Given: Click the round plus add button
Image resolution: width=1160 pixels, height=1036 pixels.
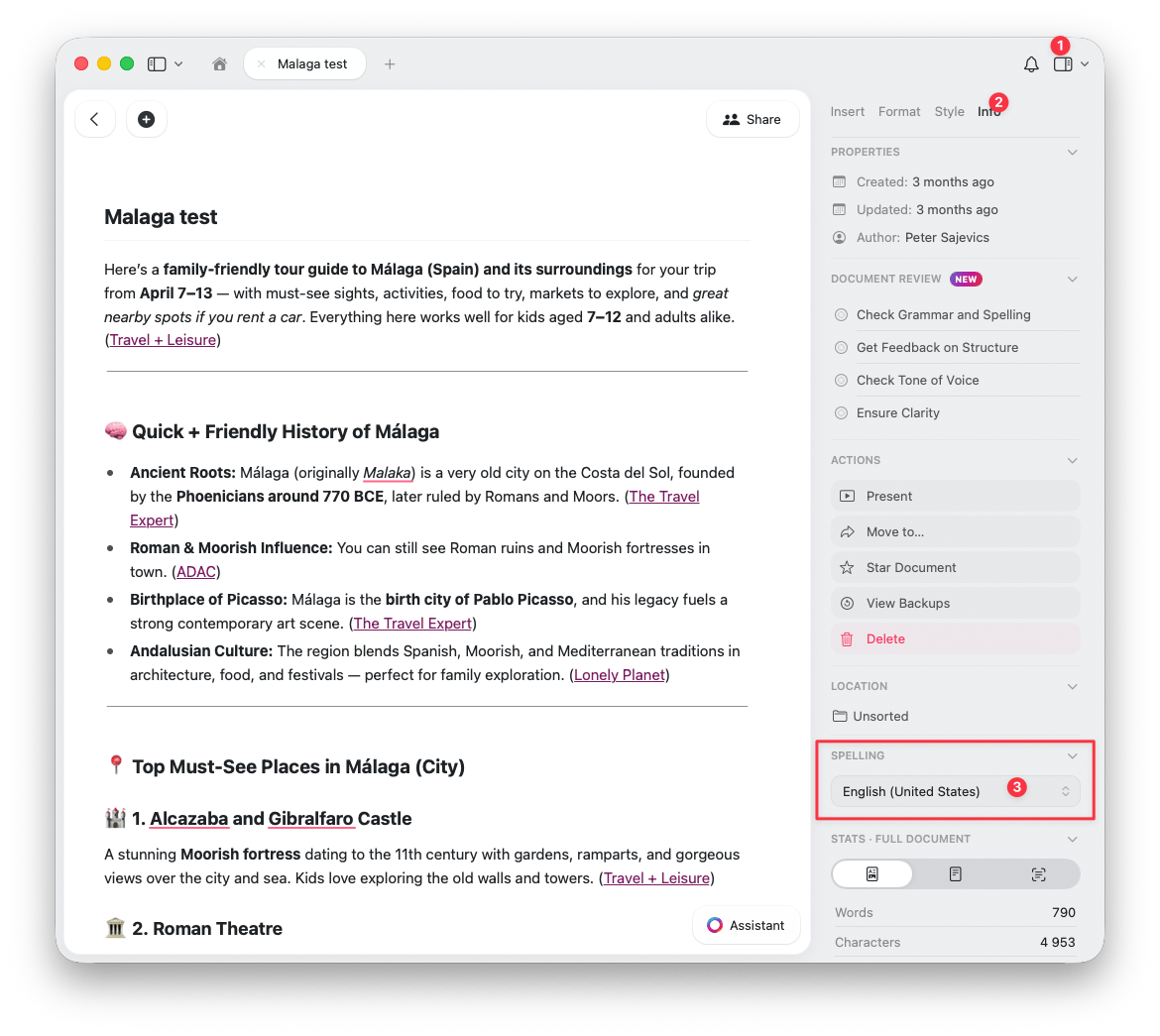Looking at the screenshot, I should point(147,119).
